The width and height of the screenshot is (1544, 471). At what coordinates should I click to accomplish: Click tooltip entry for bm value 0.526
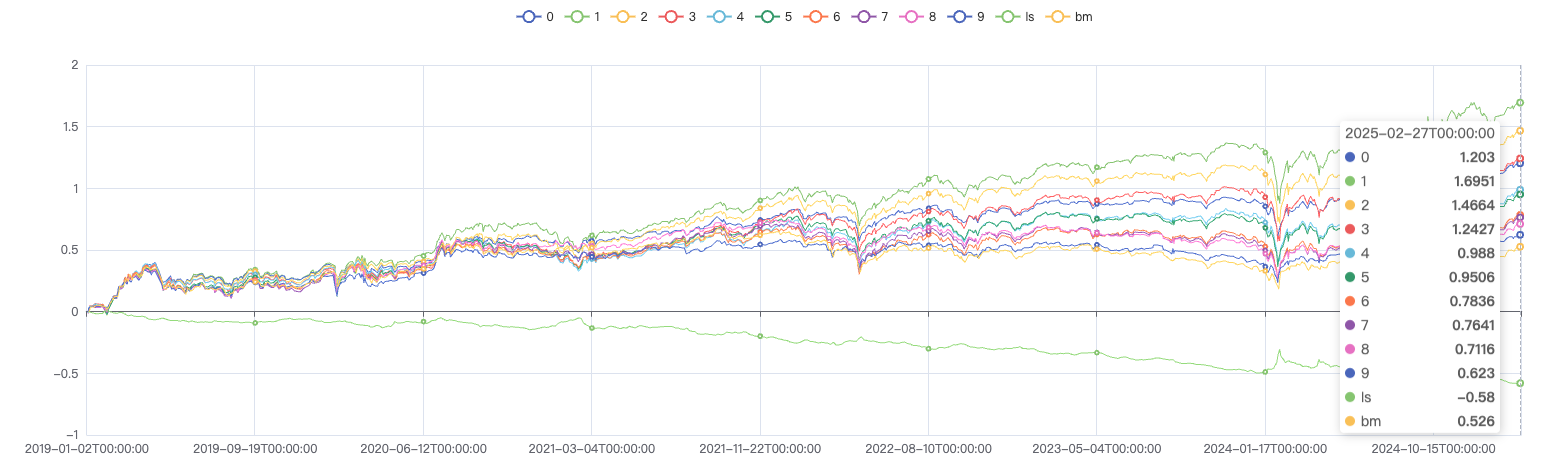[1418, 421]
